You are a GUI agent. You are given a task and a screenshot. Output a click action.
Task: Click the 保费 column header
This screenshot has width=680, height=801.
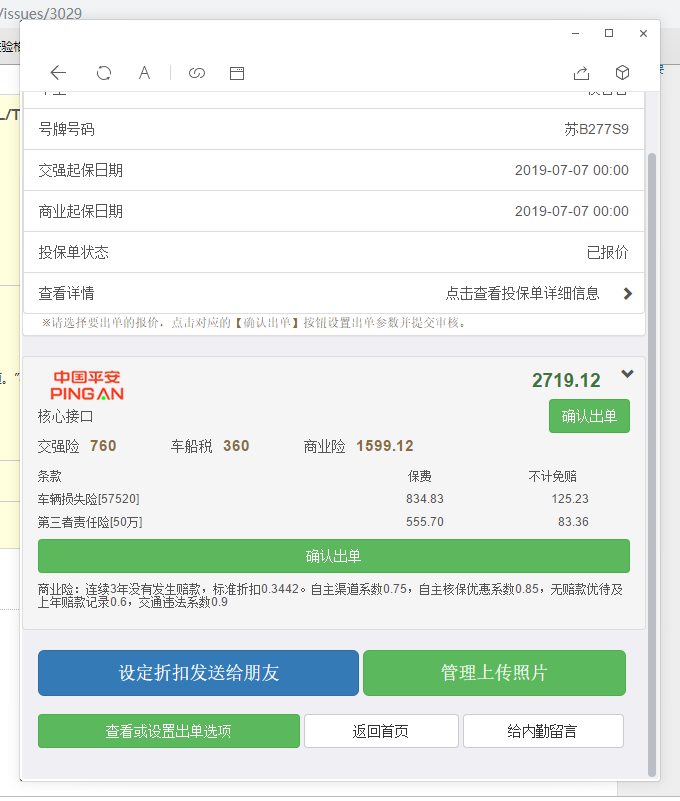click(419, 477)
